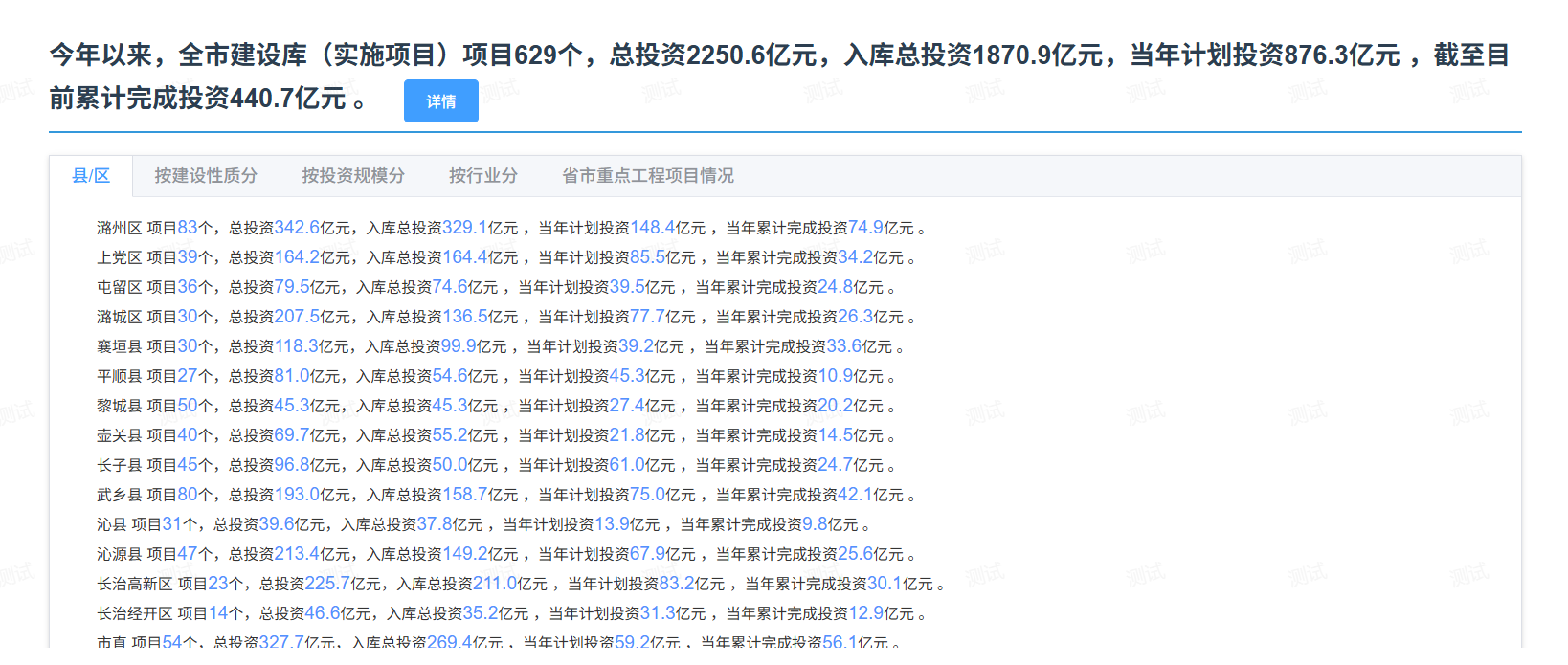The height and width of the screenshot is (665, 1568).
Task: Click 黎城县 project count 50
Action: [187, 406]
